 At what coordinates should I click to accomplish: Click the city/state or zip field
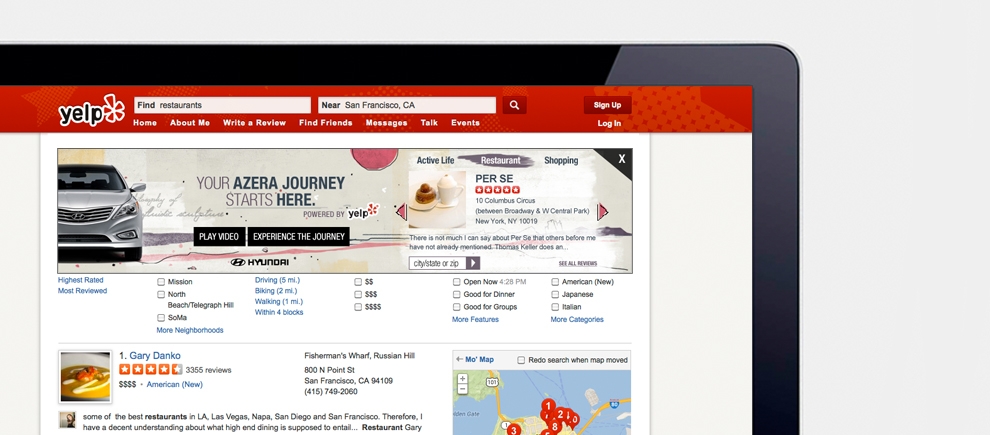tap(438, 263)
